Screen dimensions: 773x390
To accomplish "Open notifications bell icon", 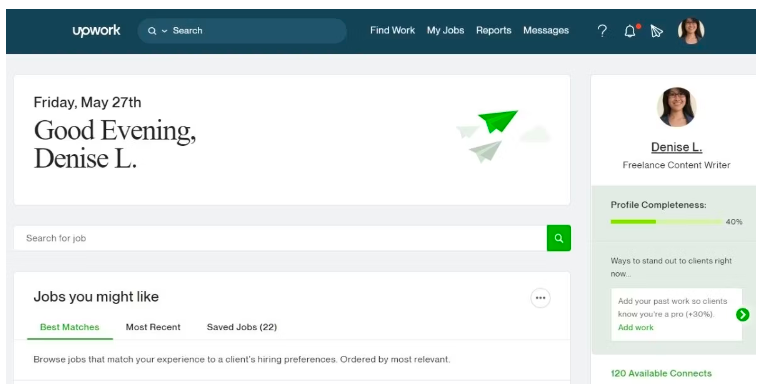I will pos(630,31).
